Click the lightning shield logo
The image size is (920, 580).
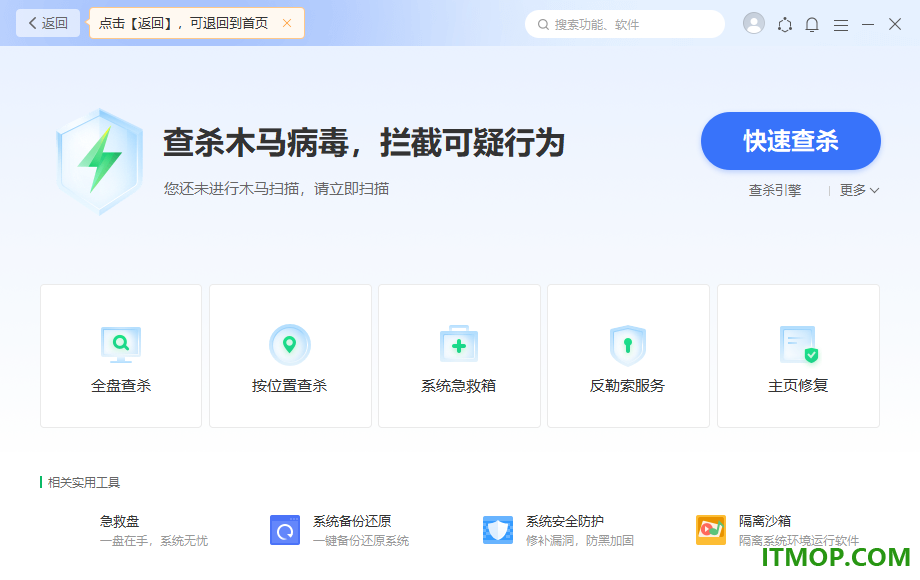(x=99, y=162)
